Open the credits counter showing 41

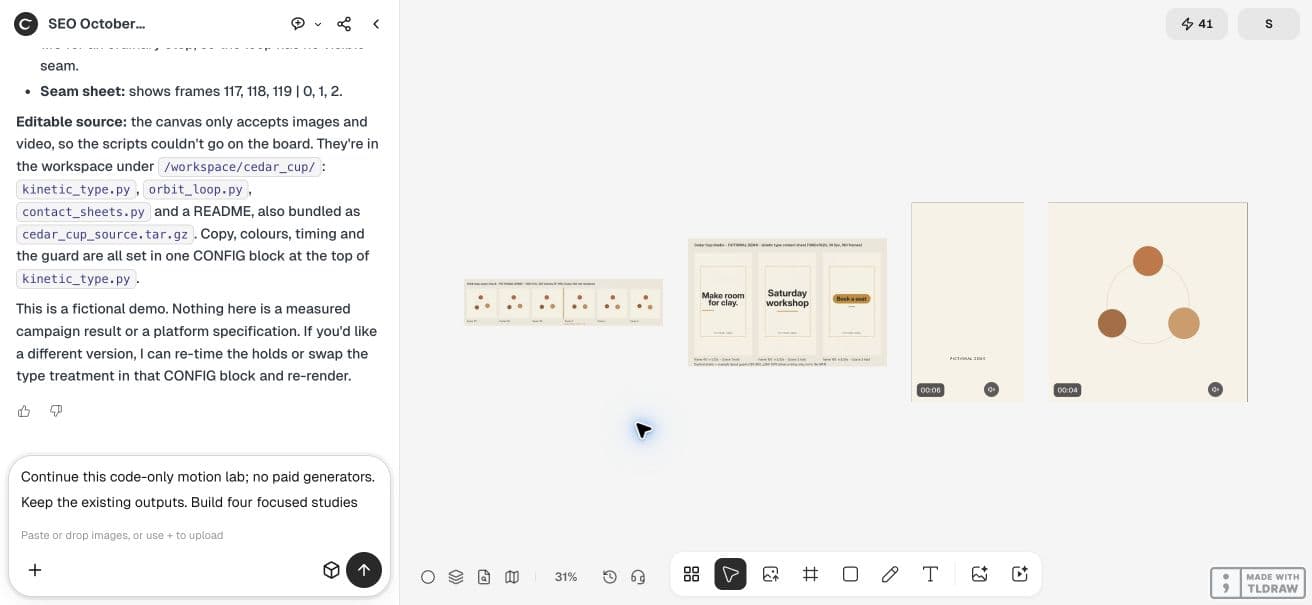coord(1196,24)
